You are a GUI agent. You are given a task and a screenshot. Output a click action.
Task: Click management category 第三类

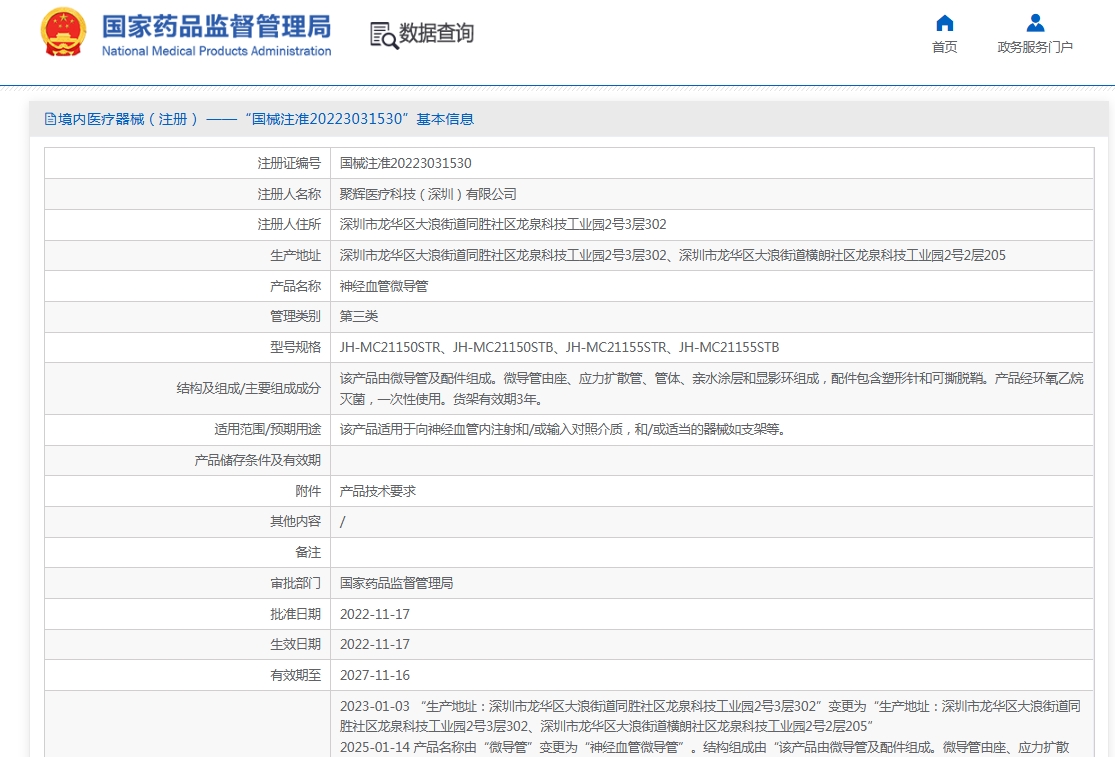(x=358, y=316)
